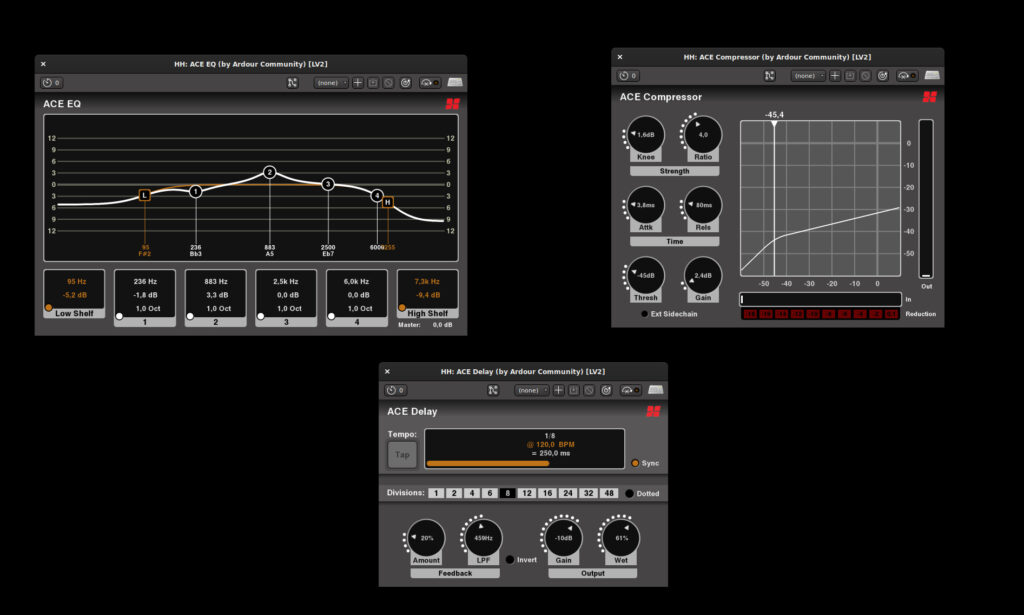Click the Tap tempo button
This screenshot has height=615, width=1024.
point(402,455)
